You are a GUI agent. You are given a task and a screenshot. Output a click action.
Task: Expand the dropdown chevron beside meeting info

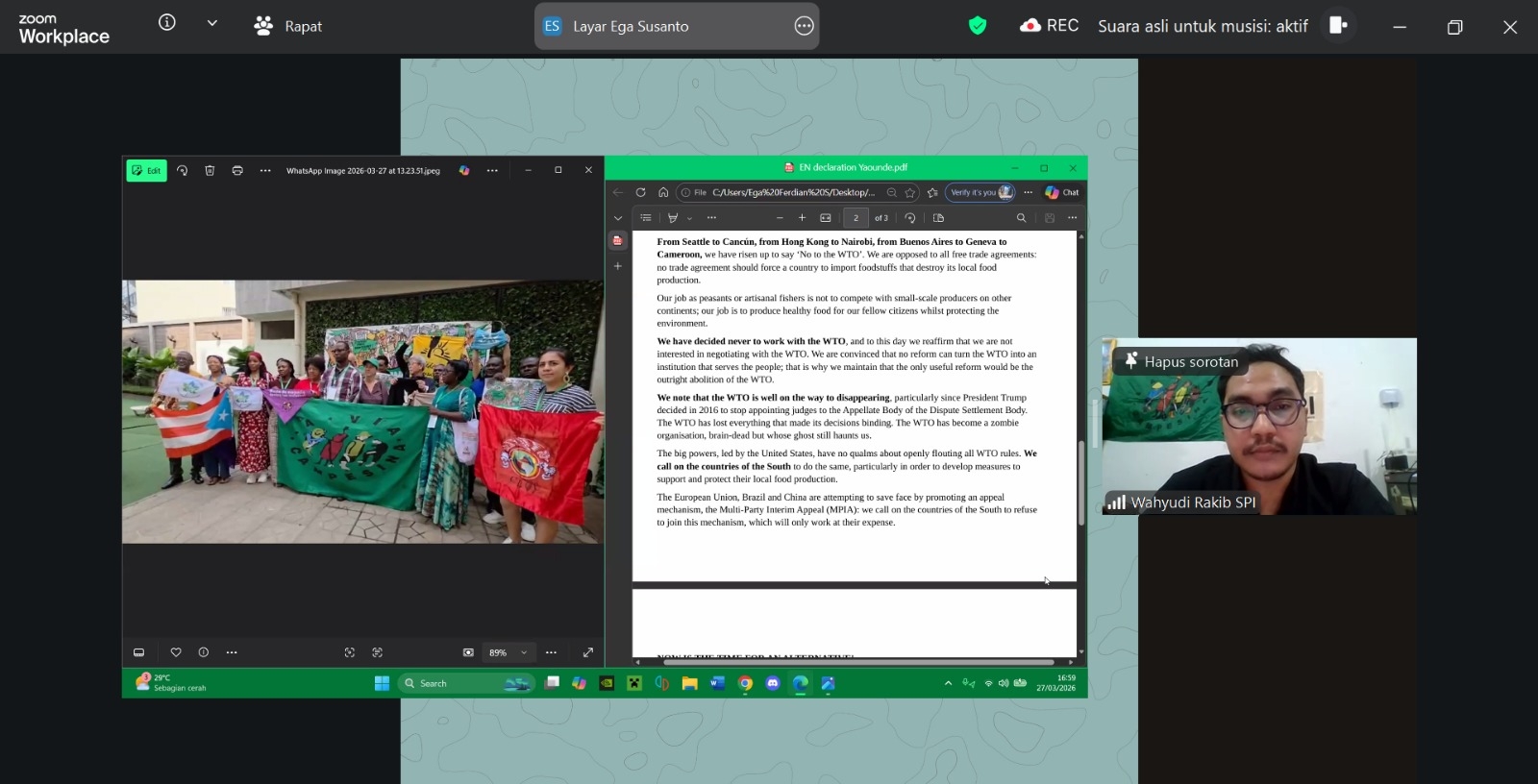tap(212, 23)
